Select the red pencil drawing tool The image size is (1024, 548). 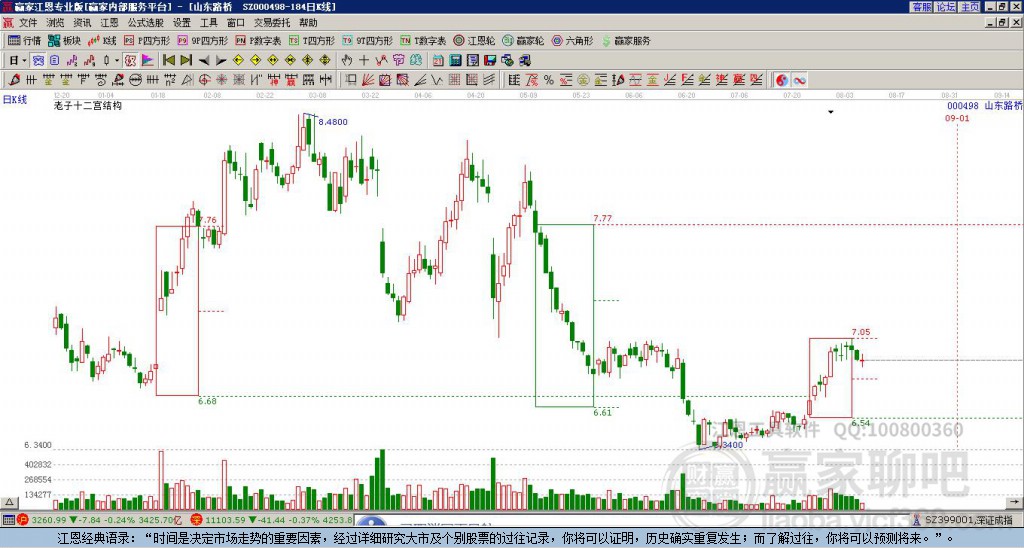(14, 80)
